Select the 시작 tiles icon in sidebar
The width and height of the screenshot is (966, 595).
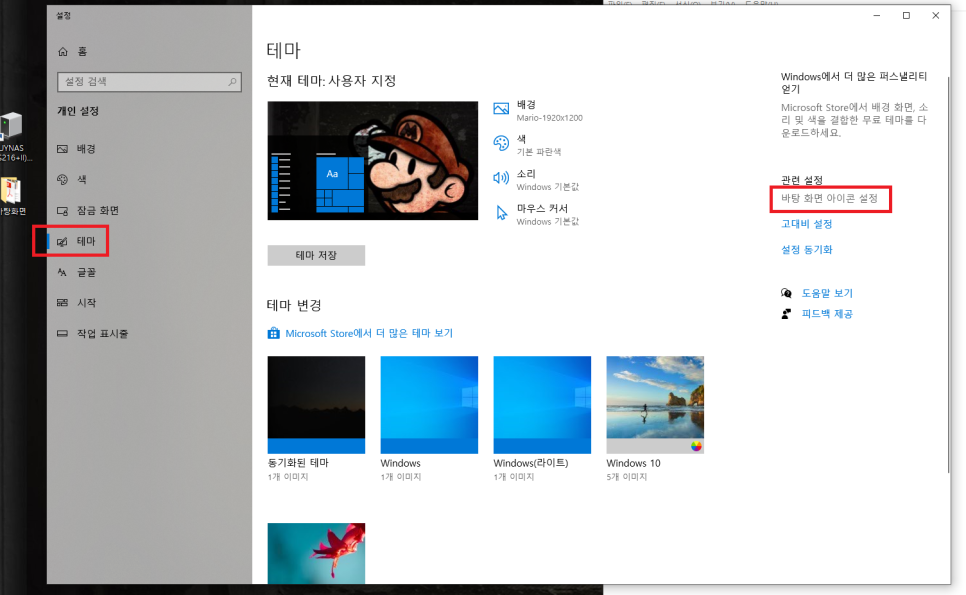coord(62,302)
